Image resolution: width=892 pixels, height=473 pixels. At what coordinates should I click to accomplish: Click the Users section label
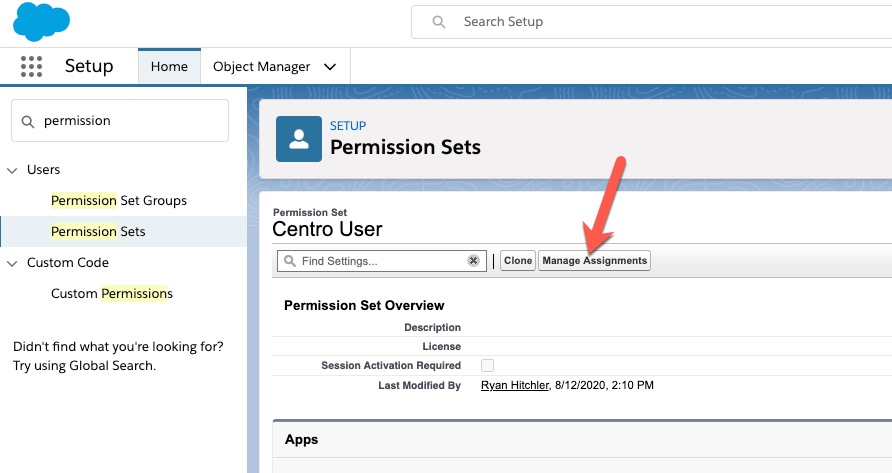[43, 170]
